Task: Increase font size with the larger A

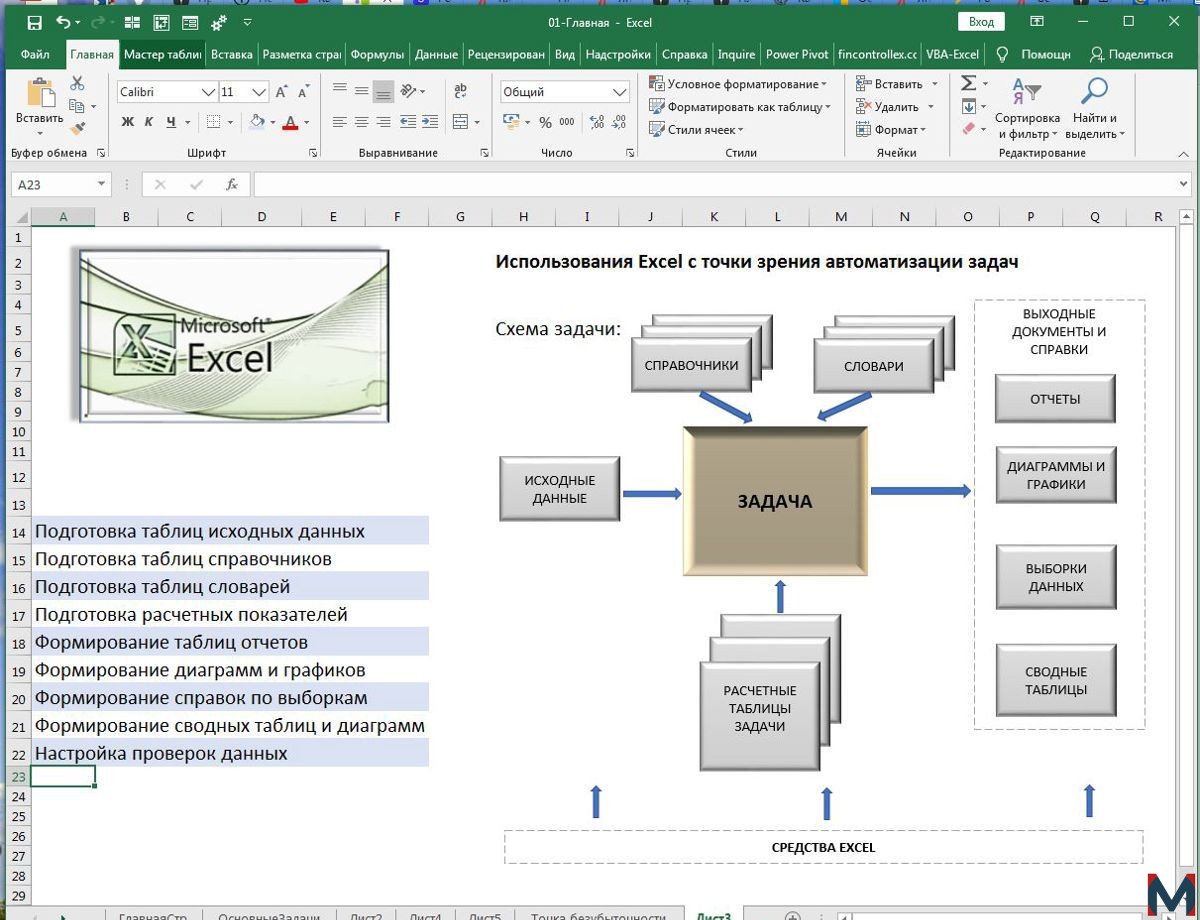Action: coord(281,92)
